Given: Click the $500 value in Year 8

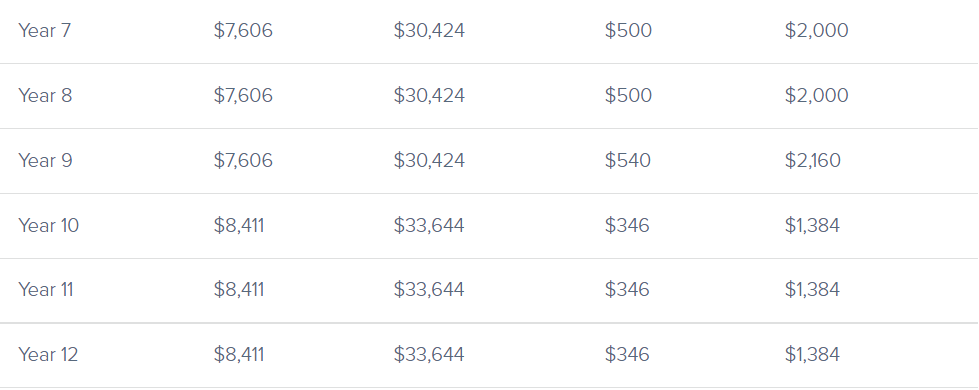Looking at the screenshot, I should click(x=628, y=95).
